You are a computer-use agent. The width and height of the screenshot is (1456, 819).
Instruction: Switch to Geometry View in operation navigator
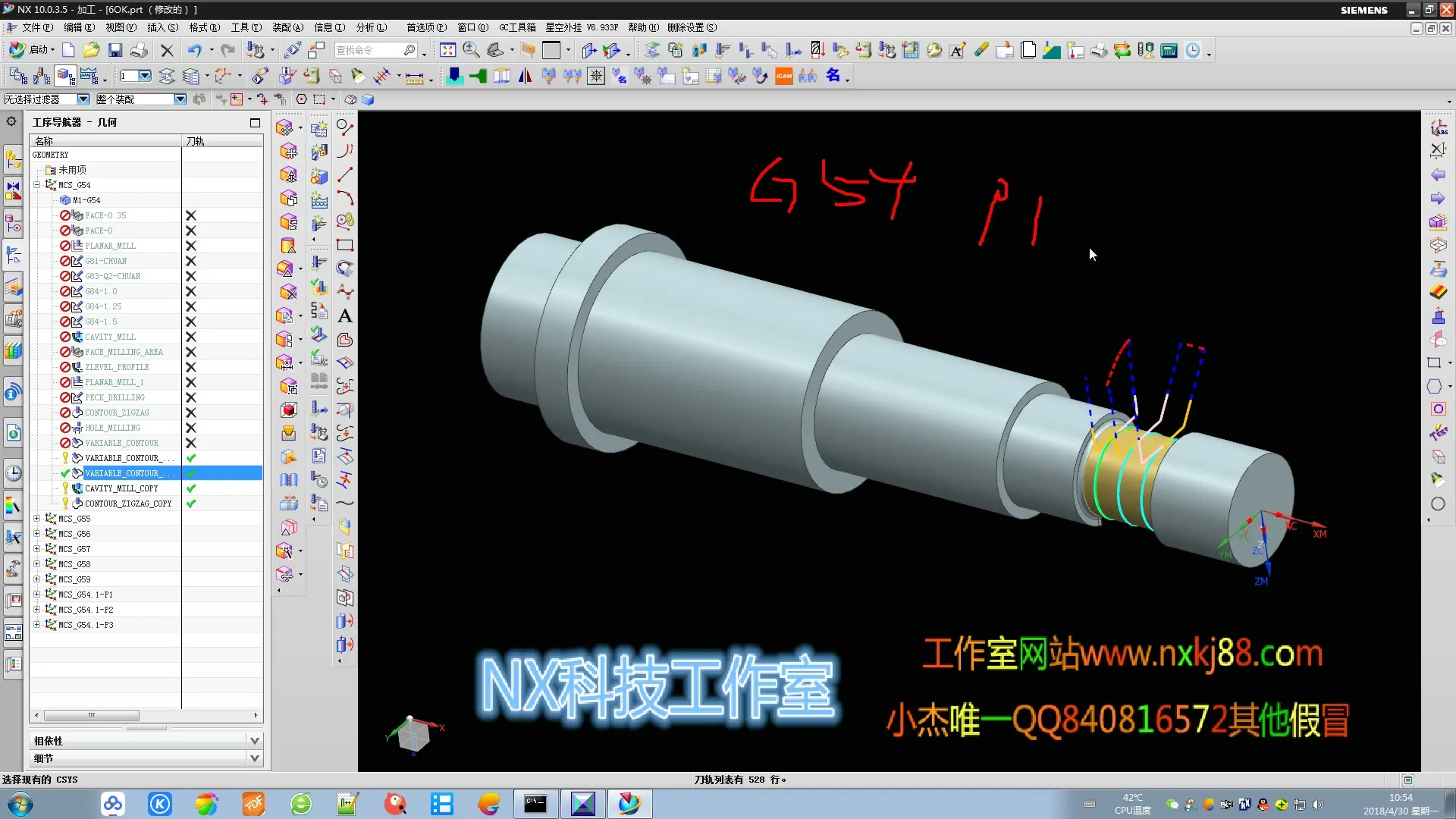[66, 76]
